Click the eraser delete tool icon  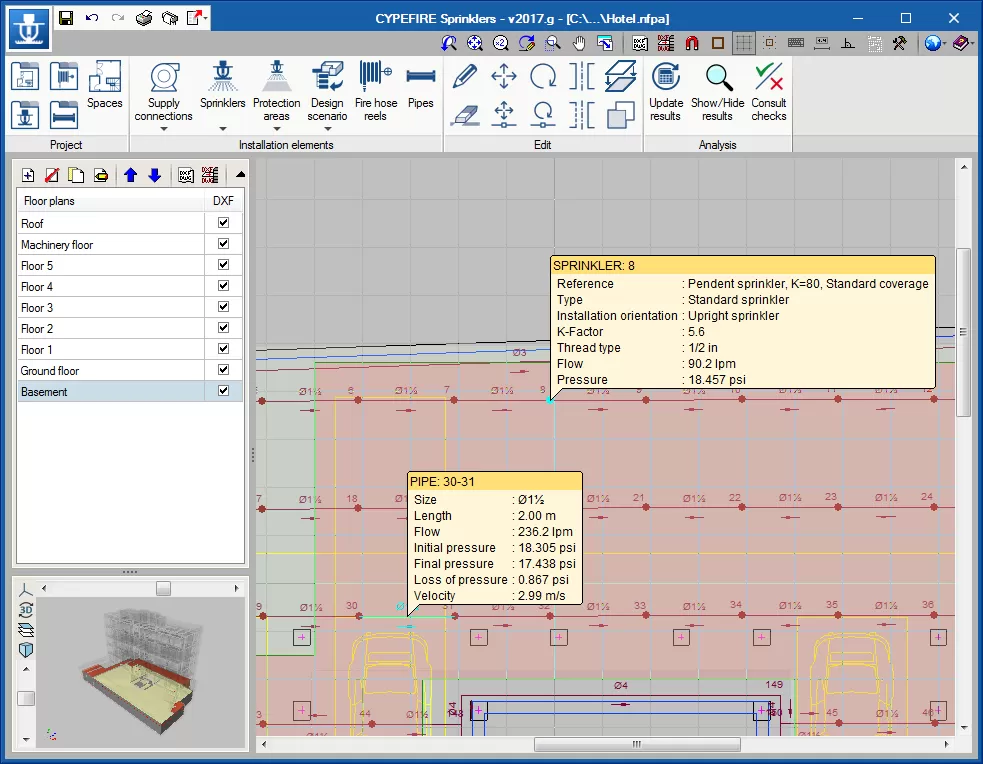(465, 115)
